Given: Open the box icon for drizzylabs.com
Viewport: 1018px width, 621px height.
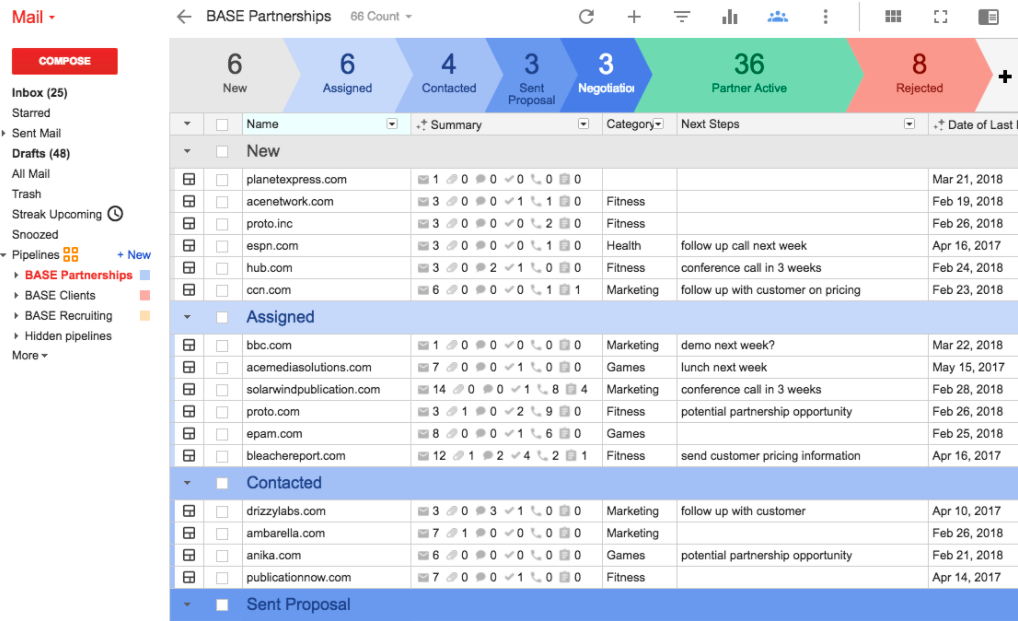Looking at the screenshot, I should (189, 511).
